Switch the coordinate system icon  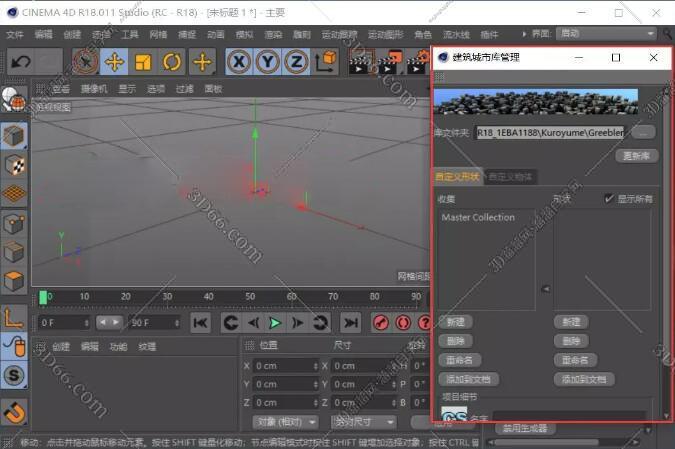tap(325, 62)
